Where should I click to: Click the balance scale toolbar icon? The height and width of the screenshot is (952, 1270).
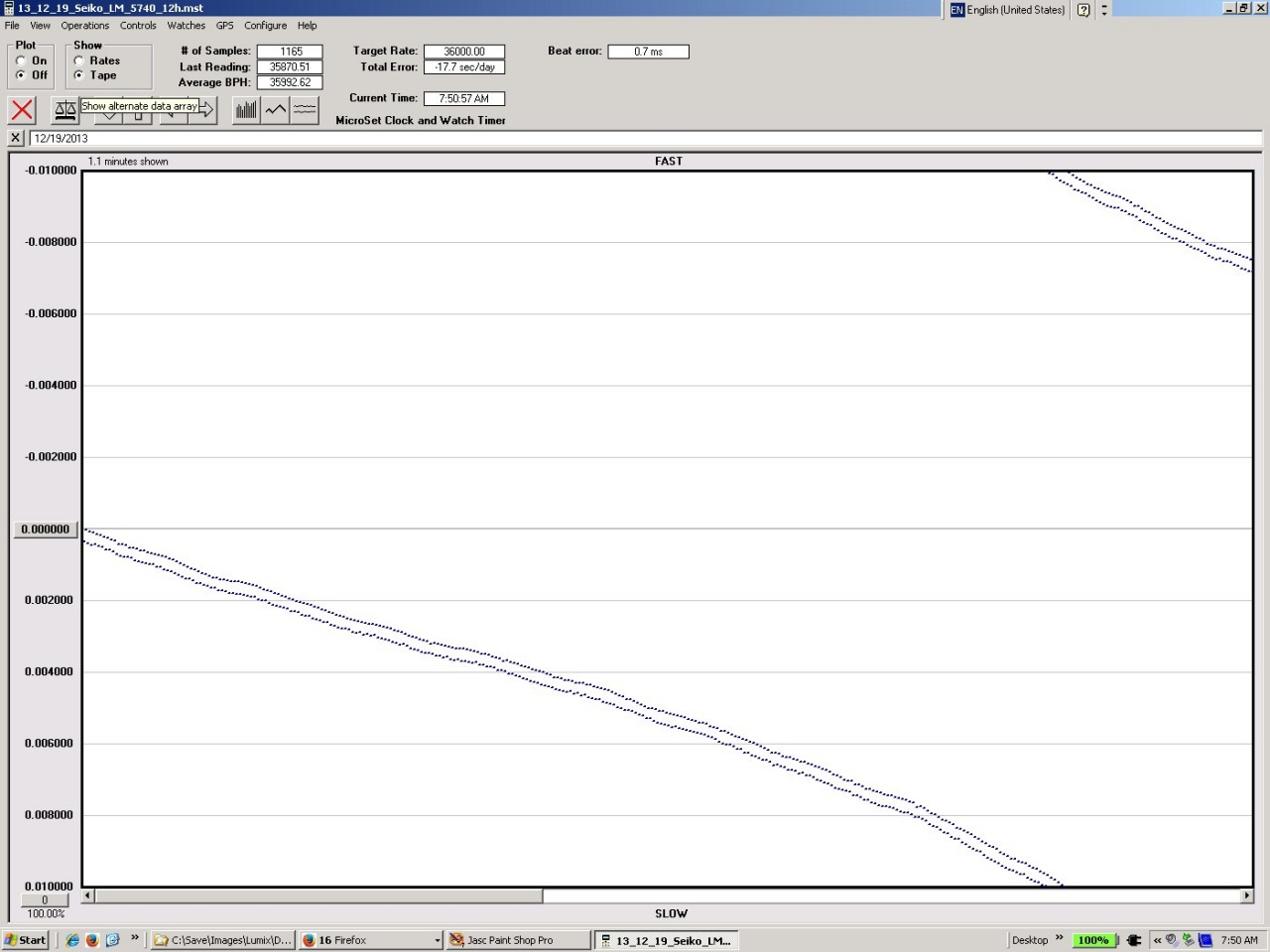click(65, 110)
